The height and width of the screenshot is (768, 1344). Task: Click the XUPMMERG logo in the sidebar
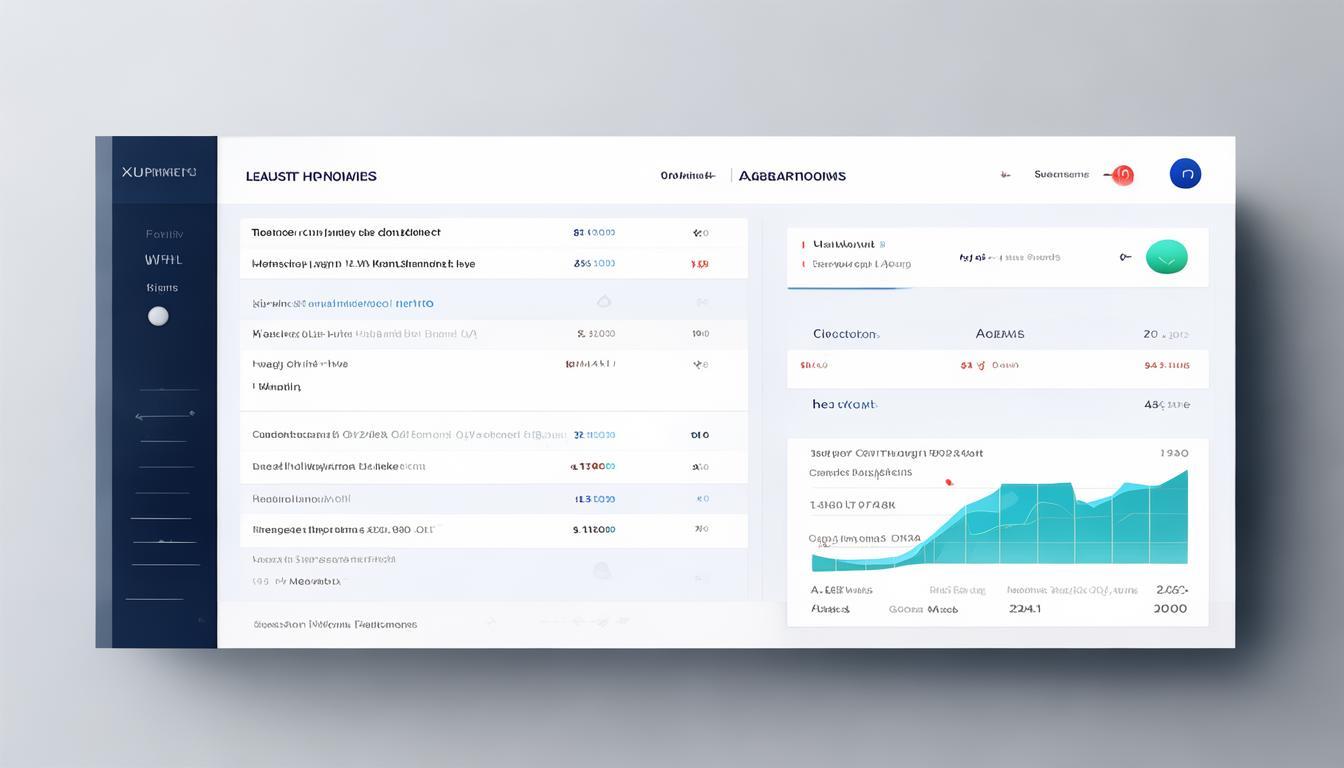(x=159, y=172)
